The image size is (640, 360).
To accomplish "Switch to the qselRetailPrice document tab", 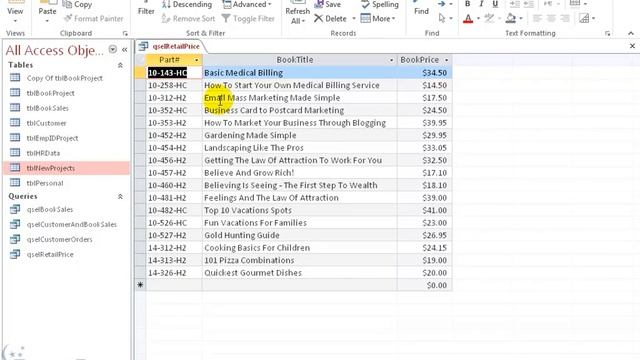I will 170,47.
